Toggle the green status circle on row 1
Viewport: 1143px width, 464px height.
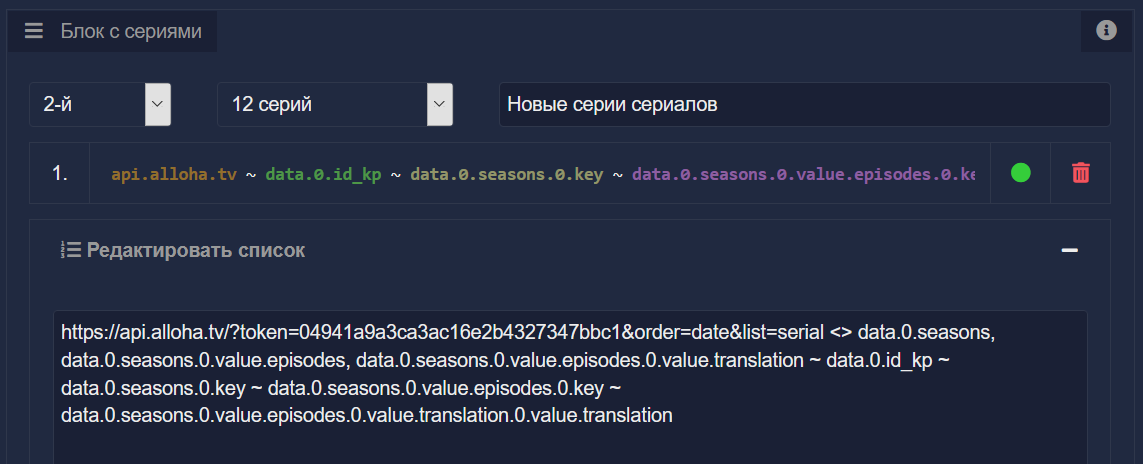pyautogui.click(x=1020, y=173)
